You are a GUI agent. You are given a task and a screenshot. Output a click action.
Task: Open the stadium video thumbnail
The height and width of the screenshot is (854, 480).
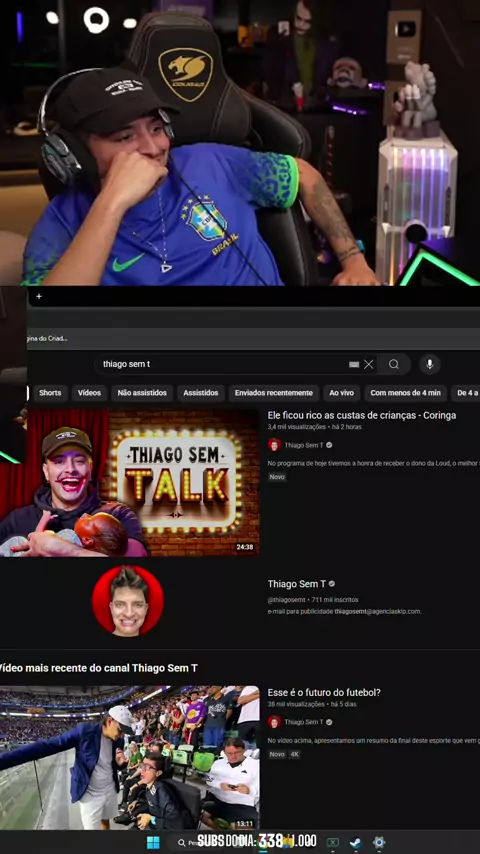pos(130,758)
